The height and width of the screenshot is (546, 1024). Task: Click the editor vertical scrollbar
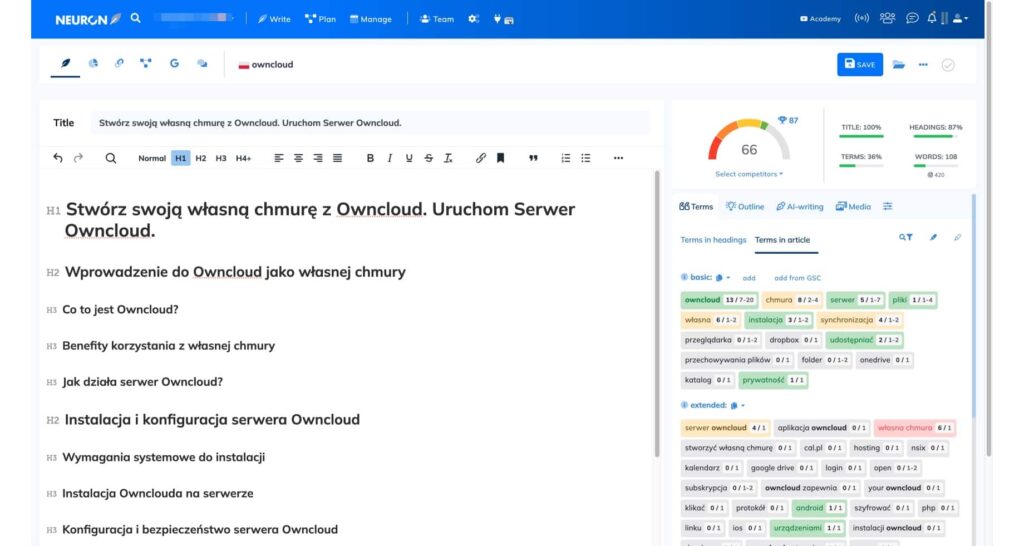click(x=656, y=313)
